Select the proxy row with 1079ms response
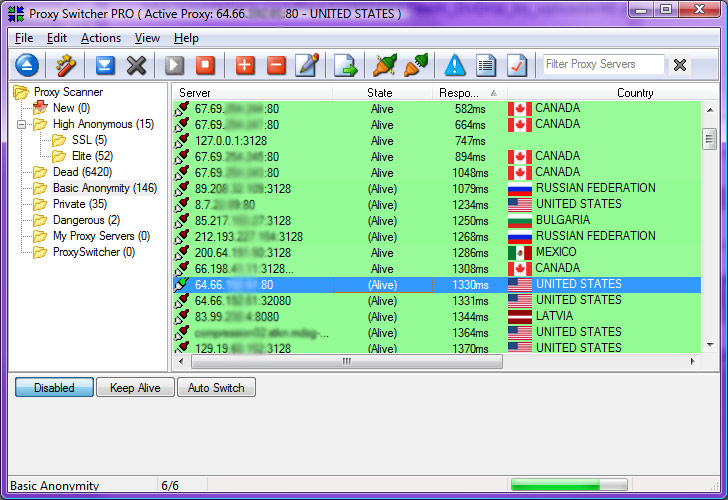 [x=437, y=189]
